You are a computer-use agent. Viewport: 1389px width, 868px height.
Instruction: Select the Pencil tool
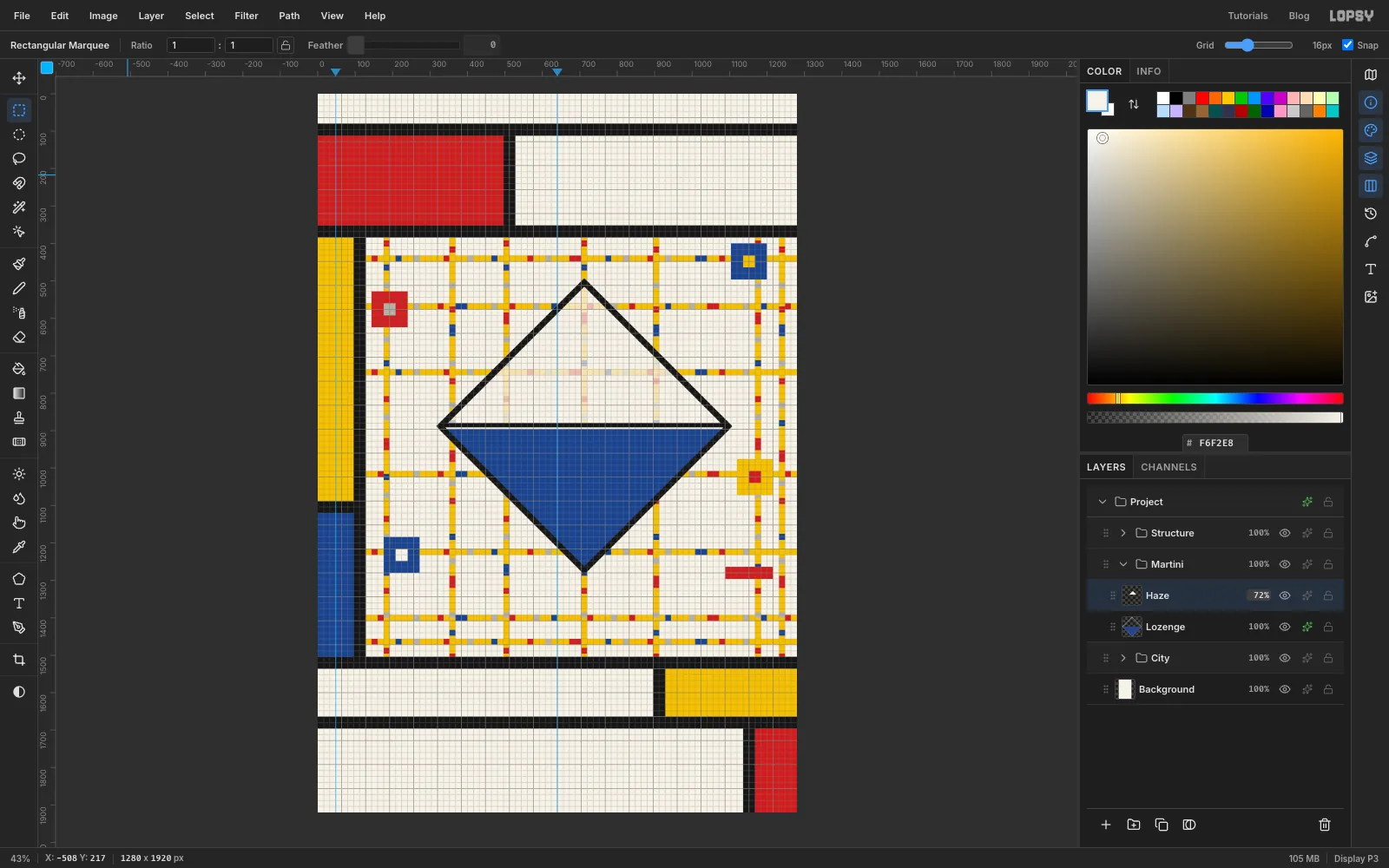[19, 288]
